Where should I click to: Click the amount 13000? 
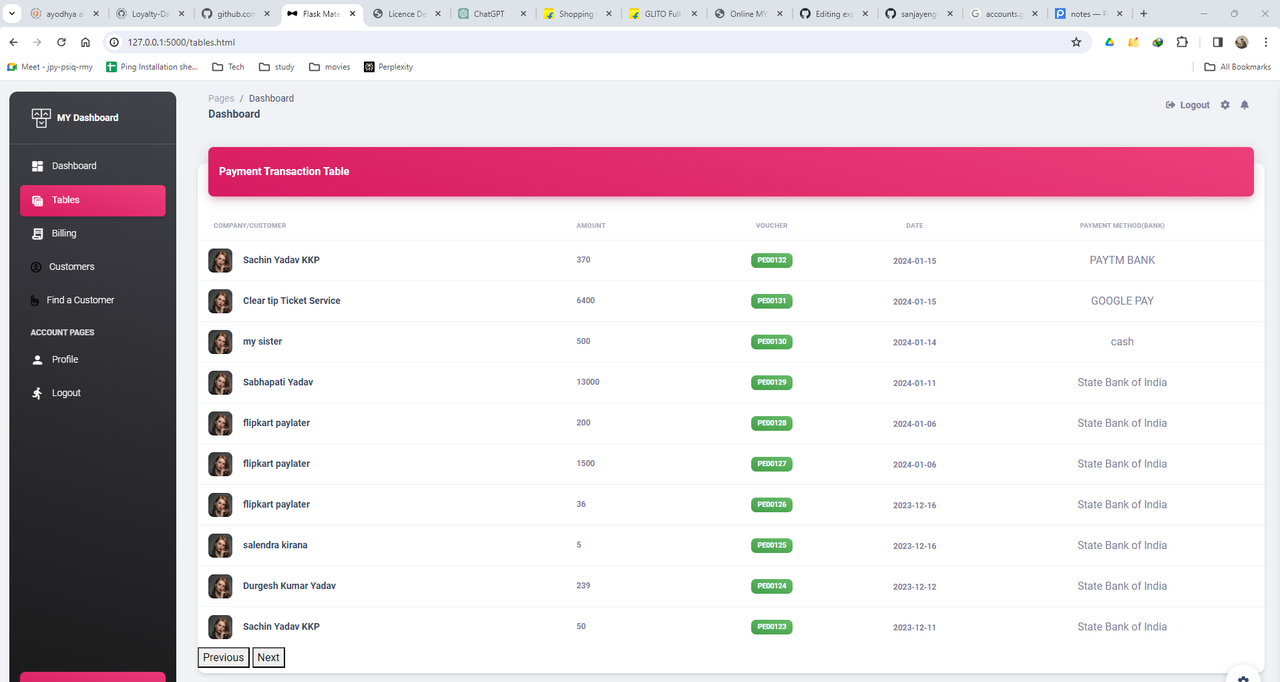pyautogui.click(x=588, y=382)
